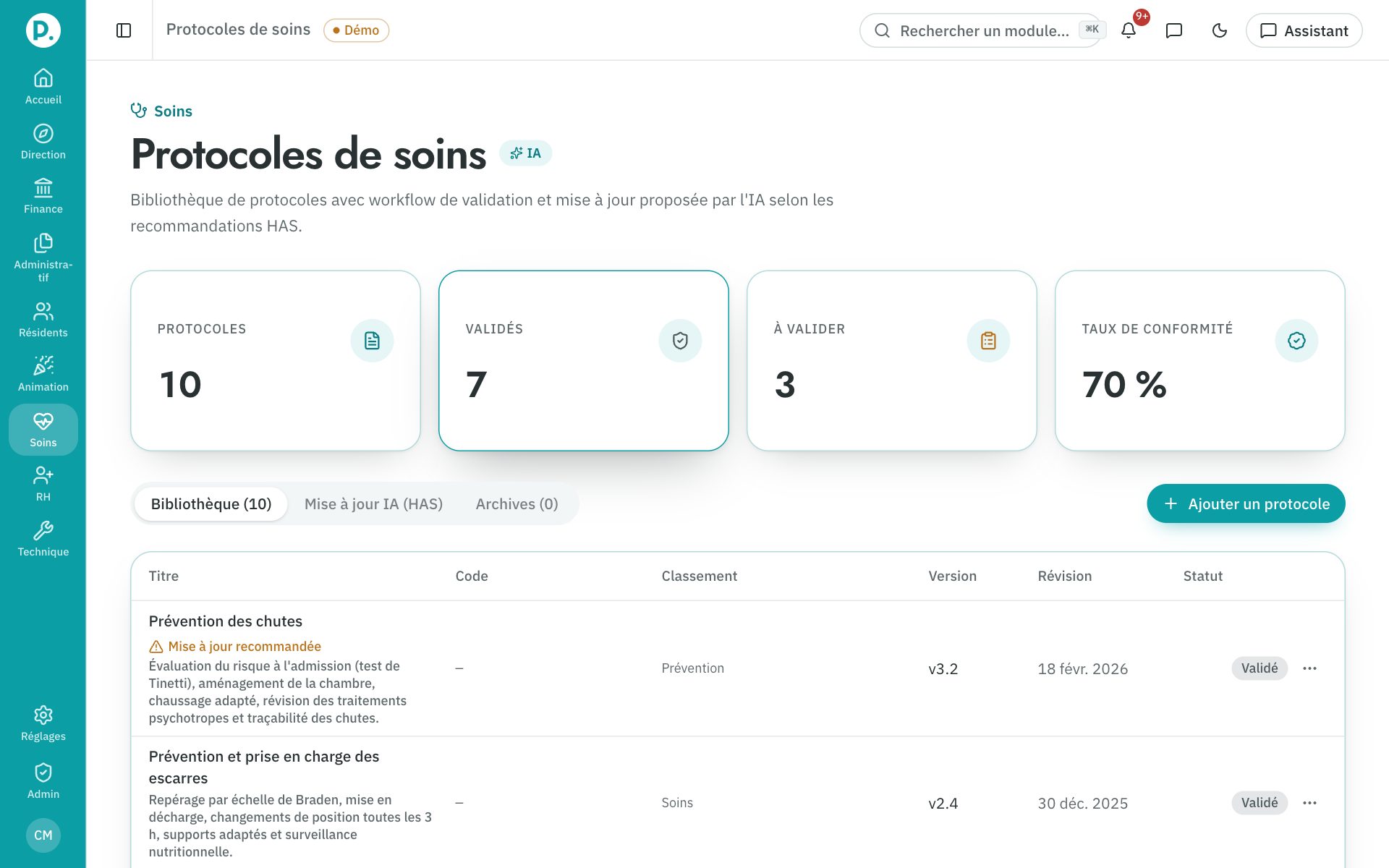Go to the Direction module
The image size is (1389, 868).
click(43, 142)
